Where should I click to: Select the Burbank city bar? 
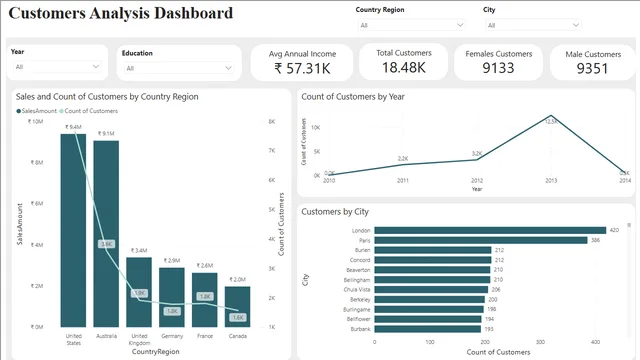(x=428, y=329)
